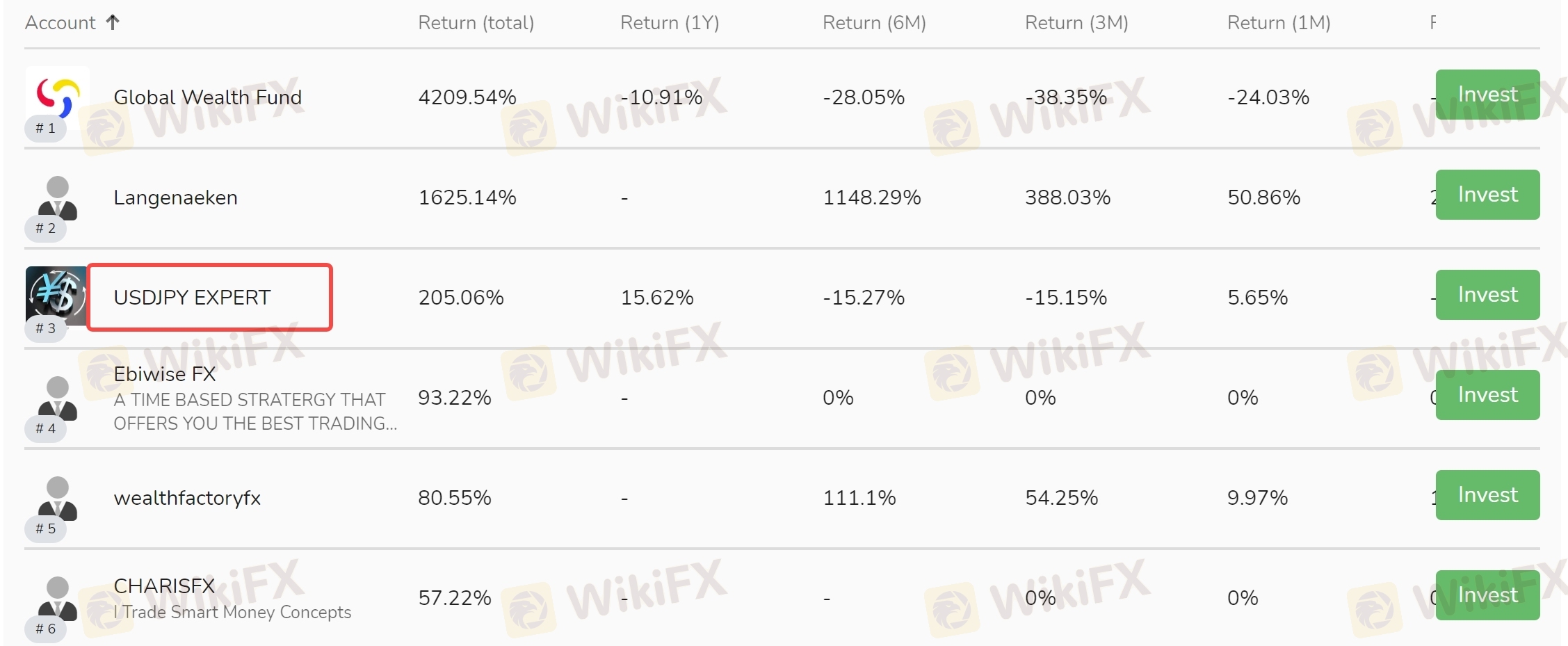Invest in Langenaeken account

(x=1488, y=195)
